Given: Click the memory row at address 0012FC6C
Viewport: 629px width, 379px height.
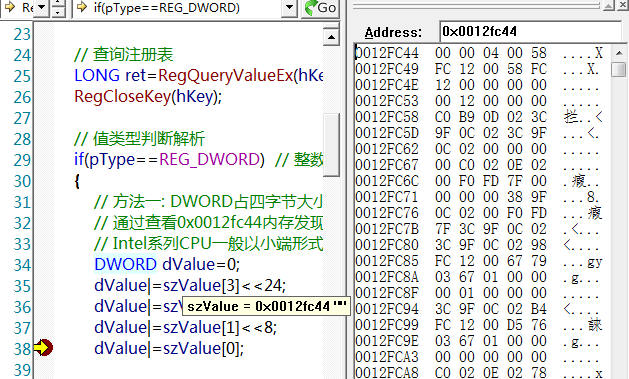Looking at the screenshot, I should pyautogui.click(x=479, y=181).
